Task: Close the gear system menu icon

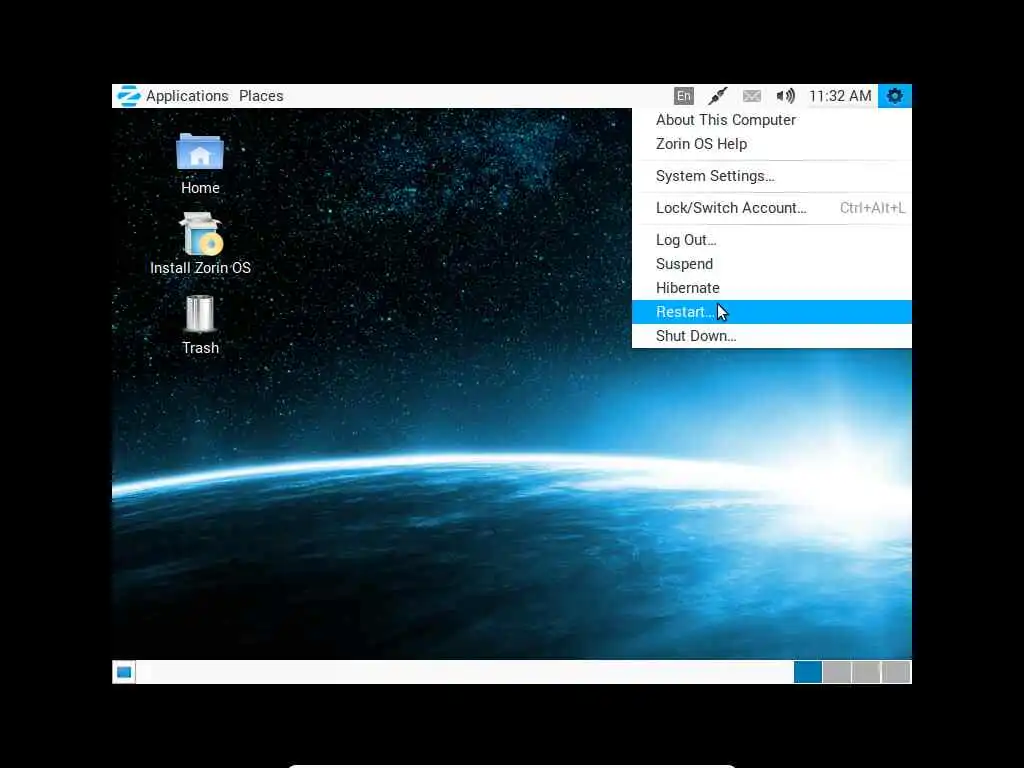Action: pos(895,96)
